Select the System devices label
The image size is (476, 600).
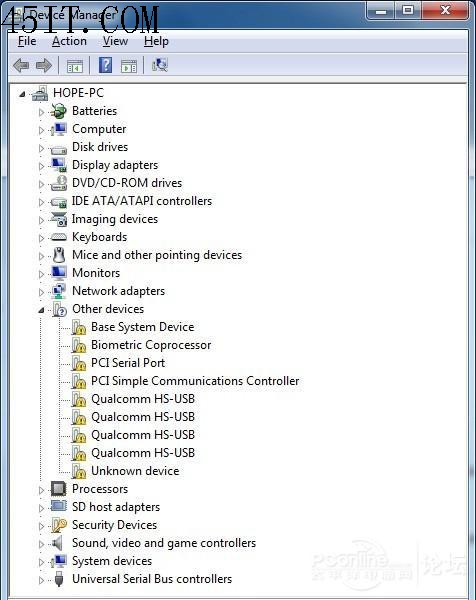[112, 561]
